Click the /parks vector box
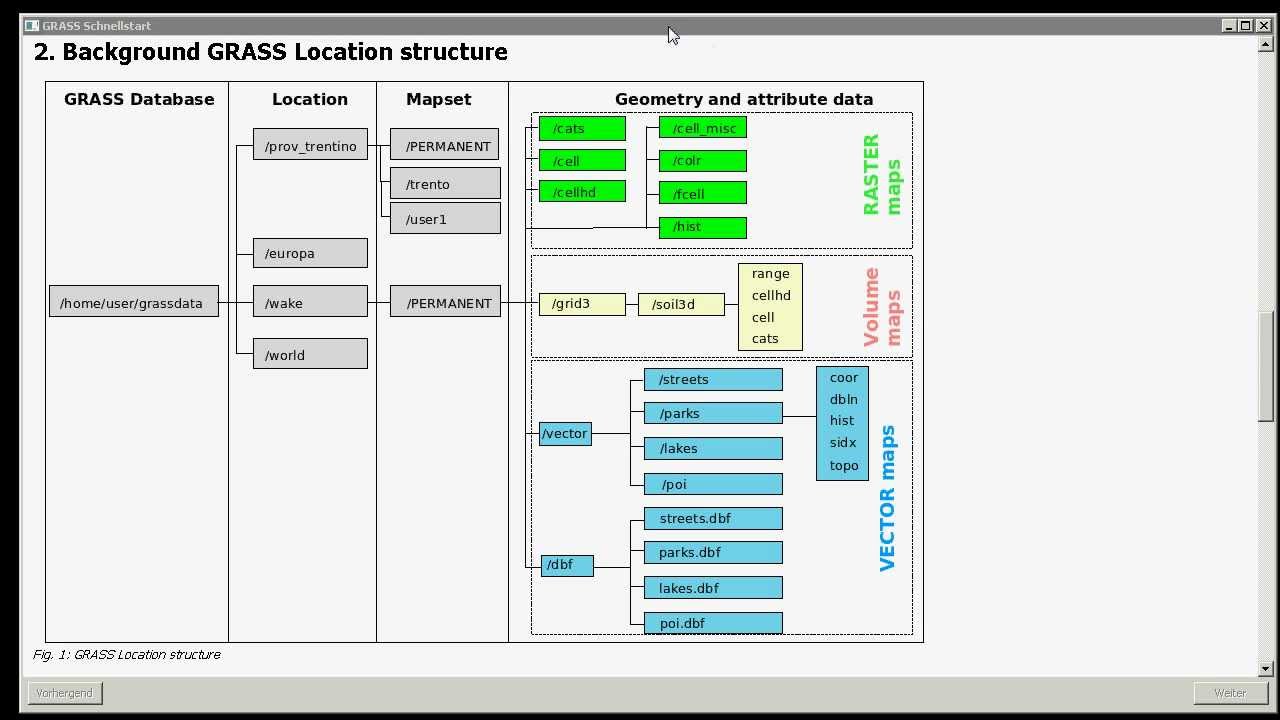This screenshot has width=1280, height=720. click(x=713, y=413)
